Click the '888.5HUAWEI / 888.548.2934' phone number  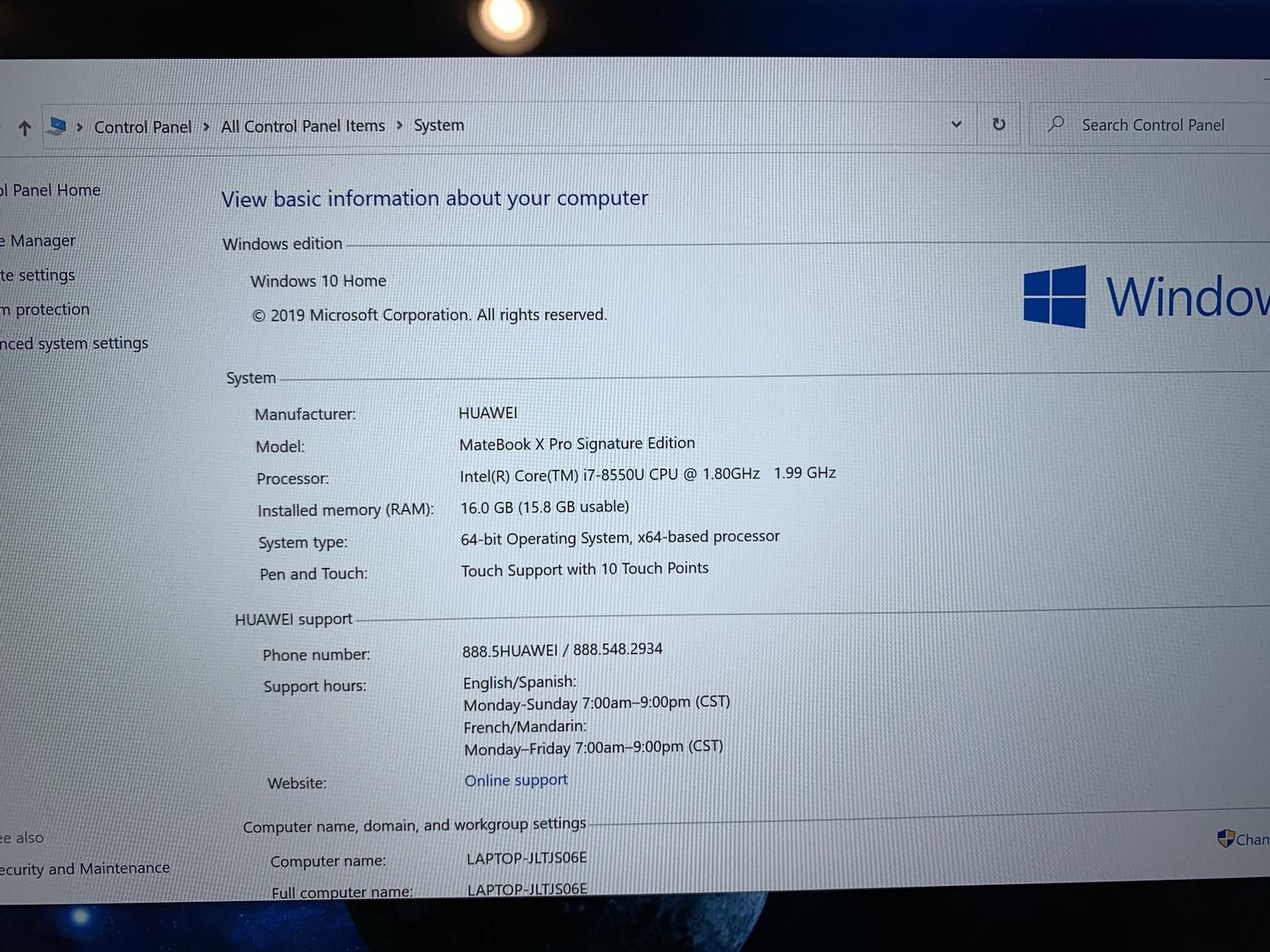[563, 650]
